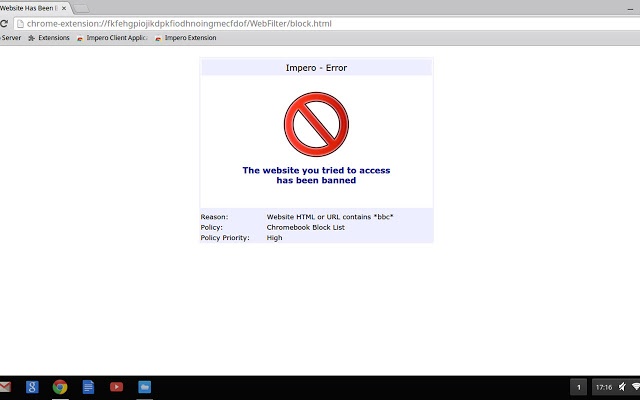Open the Impero Extension bookmark
Viewport: 640px width, 400px height.
click(x=186, y=38)
